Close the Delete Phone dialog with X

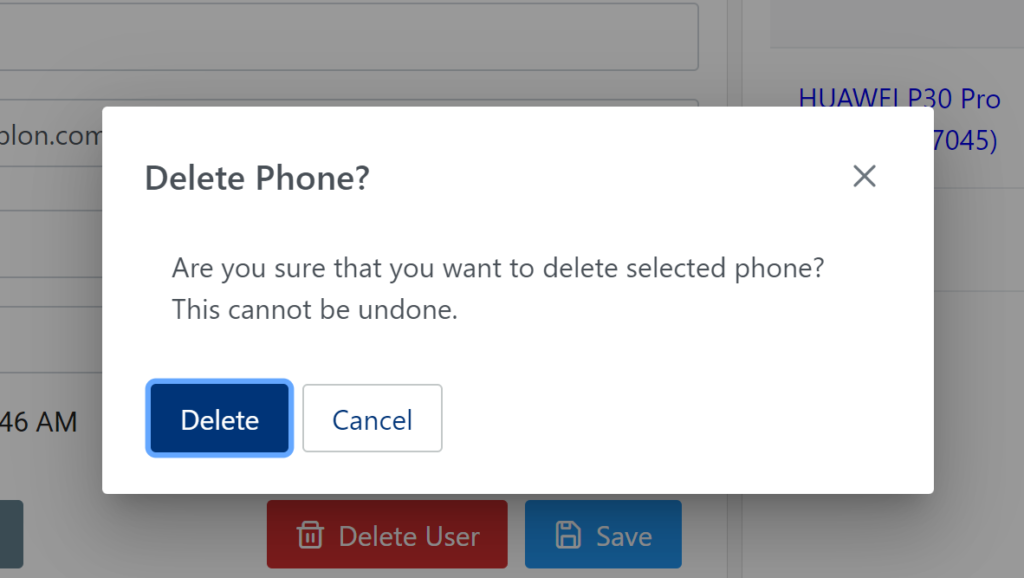click(864, 177)
